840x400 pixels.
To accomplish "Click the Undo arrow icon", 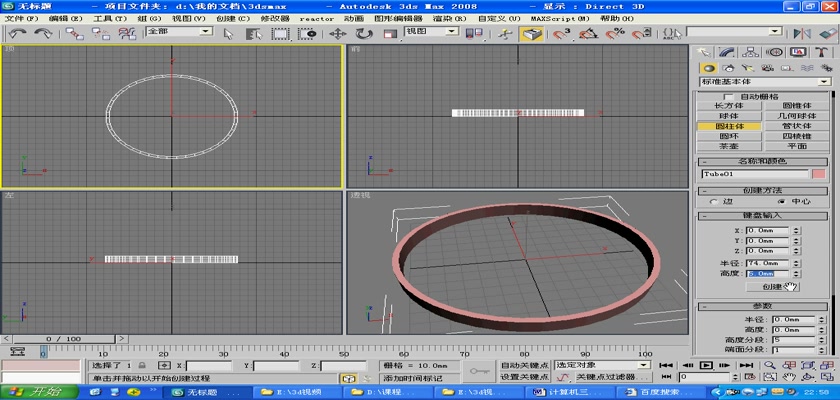I will click(x=17, y=33).
